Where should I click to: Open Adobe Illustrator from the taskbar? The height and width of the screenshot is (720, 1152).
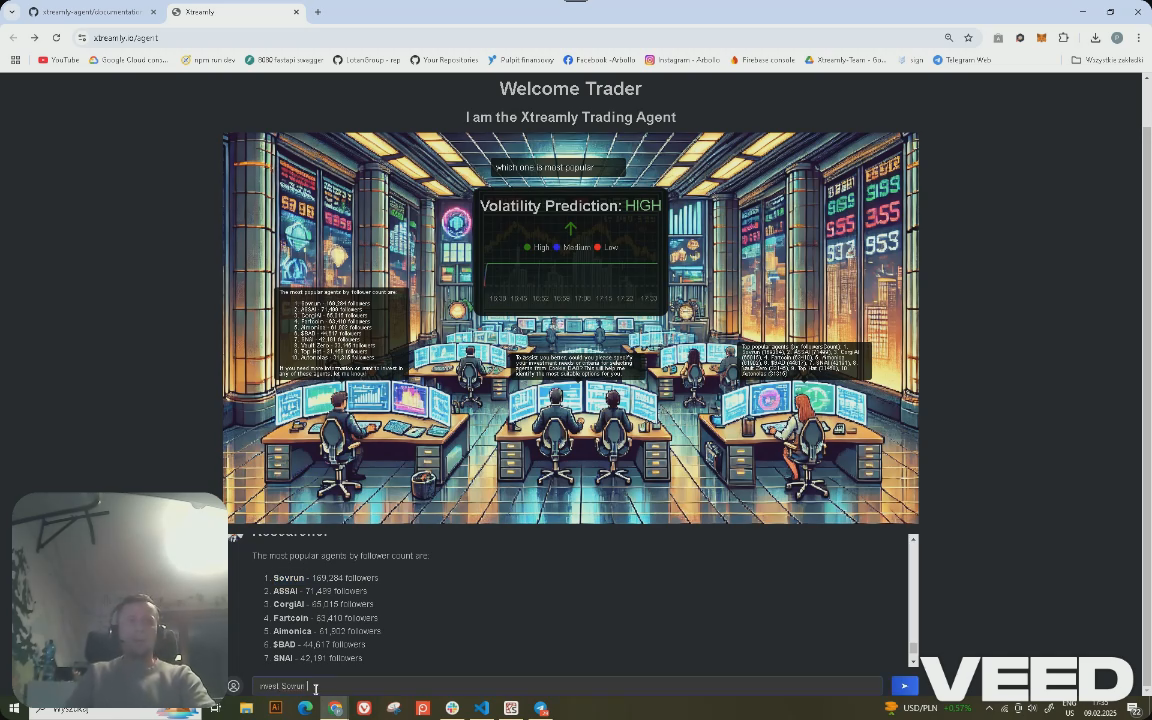[276, 708]
